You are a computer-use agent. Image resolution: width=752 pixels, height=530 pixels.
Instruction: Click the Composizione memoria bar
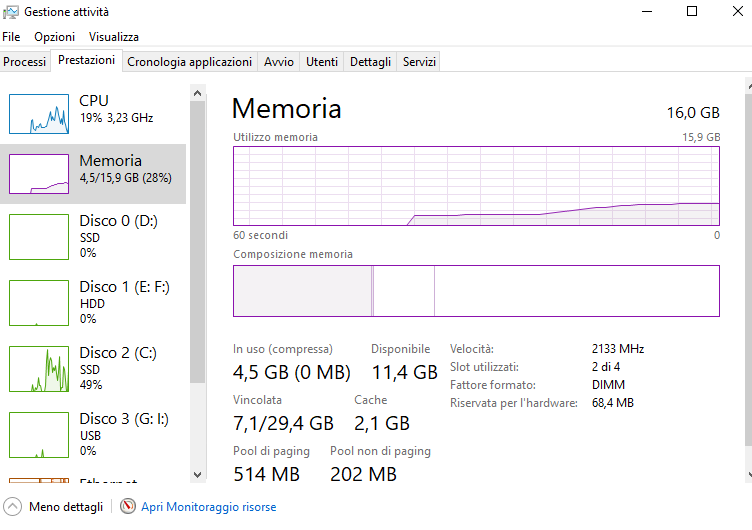(x=476, y=291)
